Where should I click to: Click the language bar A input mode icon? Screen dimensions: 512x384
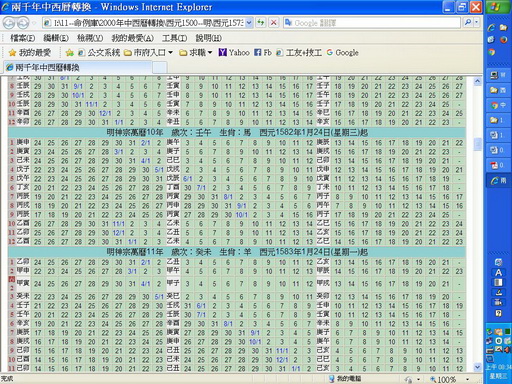tap(498, 273)
